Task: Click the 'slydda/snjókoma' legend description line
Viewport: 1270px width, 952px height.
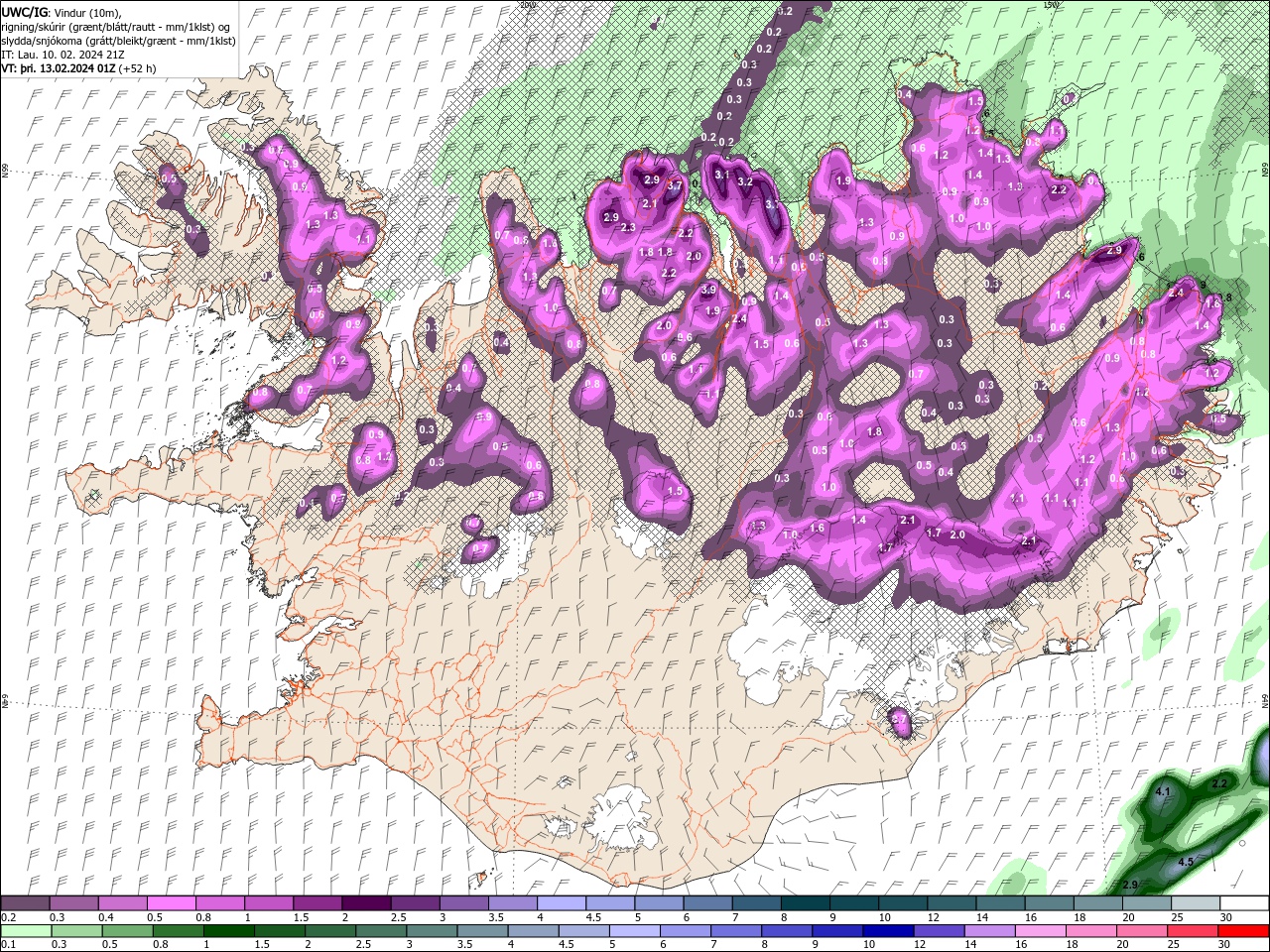Action: tap(118, 40)
